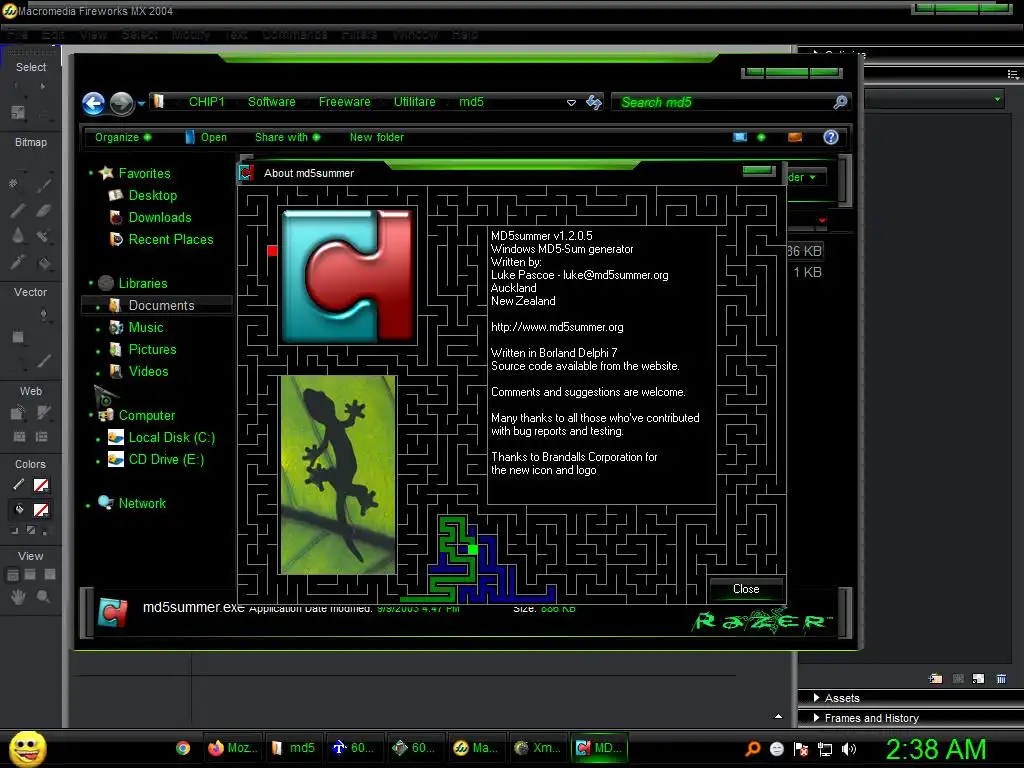Open the Organize dropdown
The width and height of the screenshot is (1024, 768).
123,137
